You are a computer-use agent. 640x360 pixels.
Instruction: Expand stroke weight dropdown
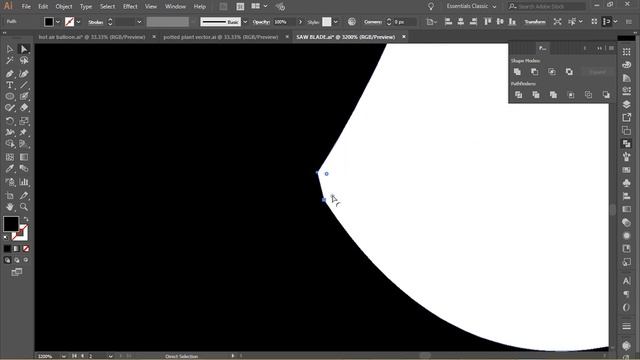[139, 22]
